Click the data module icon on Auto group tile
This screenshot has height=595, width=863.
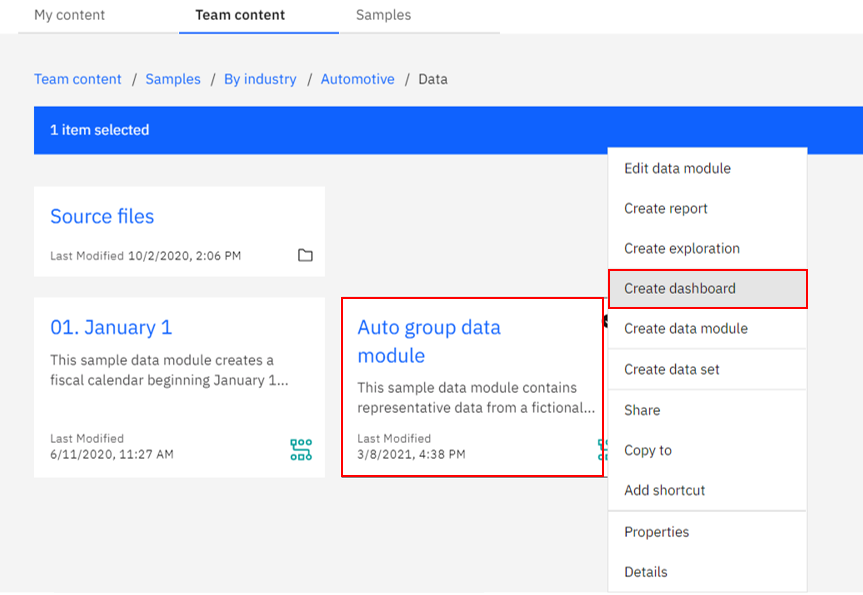click(601, 447)
